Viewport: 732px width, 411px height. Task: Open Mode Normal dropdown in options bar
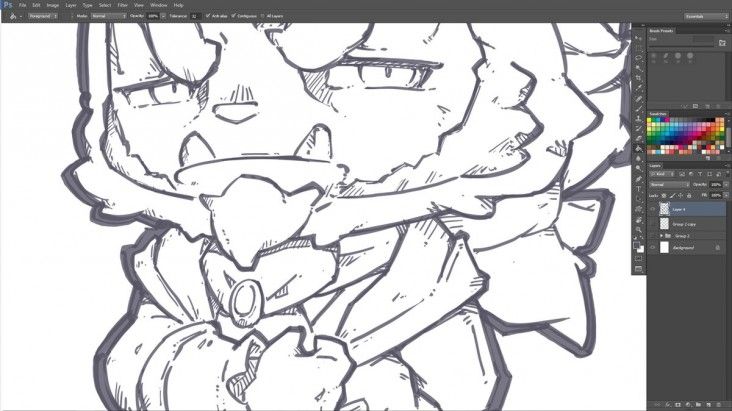(109, 16)
